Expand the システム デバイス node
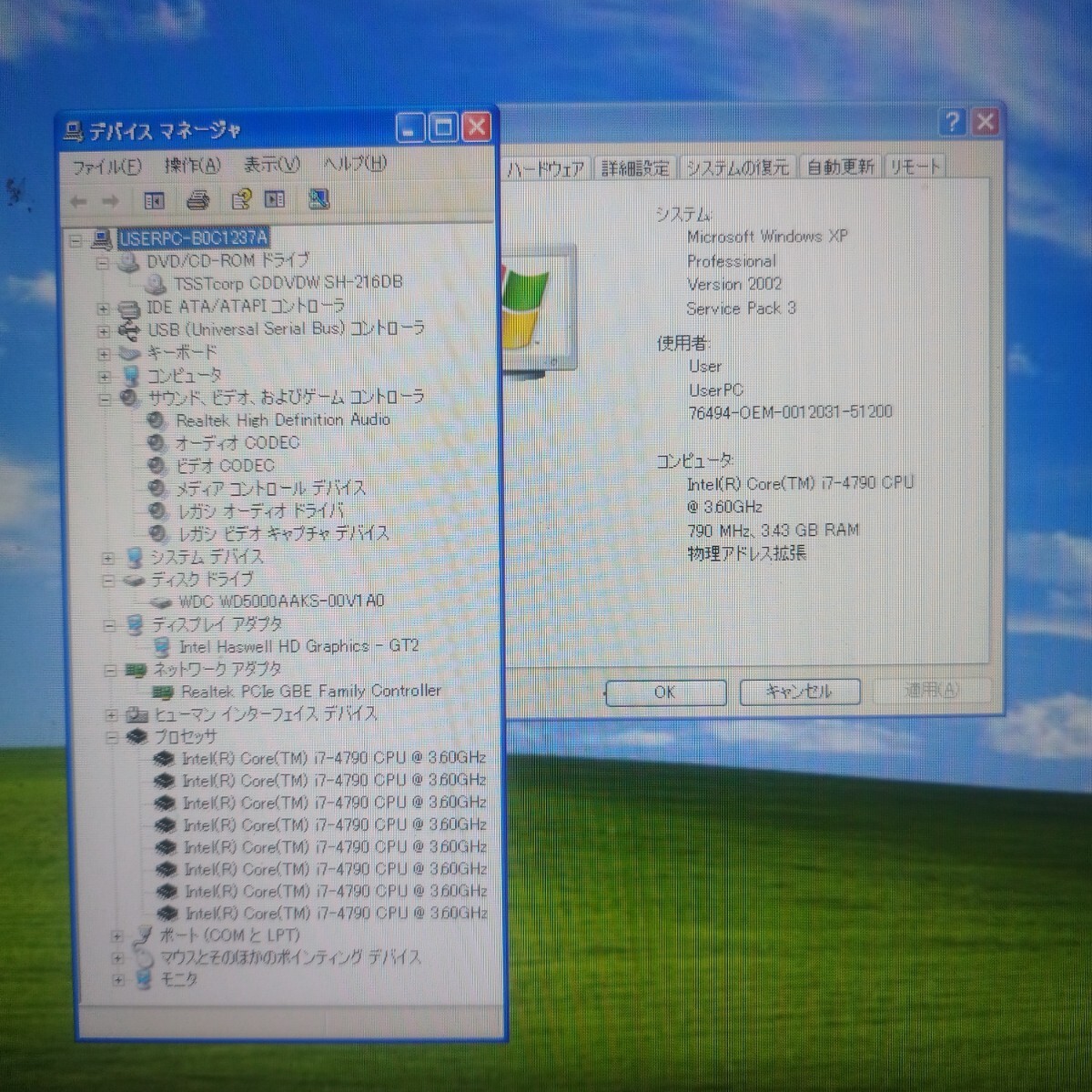The height and width of the screenshot is (1092, 1092). 108,558
